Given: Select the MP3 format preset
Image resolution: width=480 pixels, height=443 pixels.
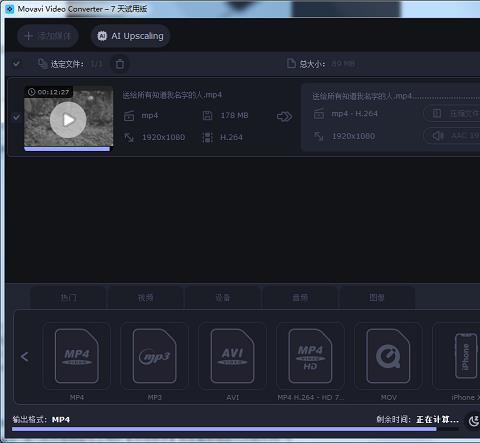Looking at the screenshot, I should click(x=155, y=356).
